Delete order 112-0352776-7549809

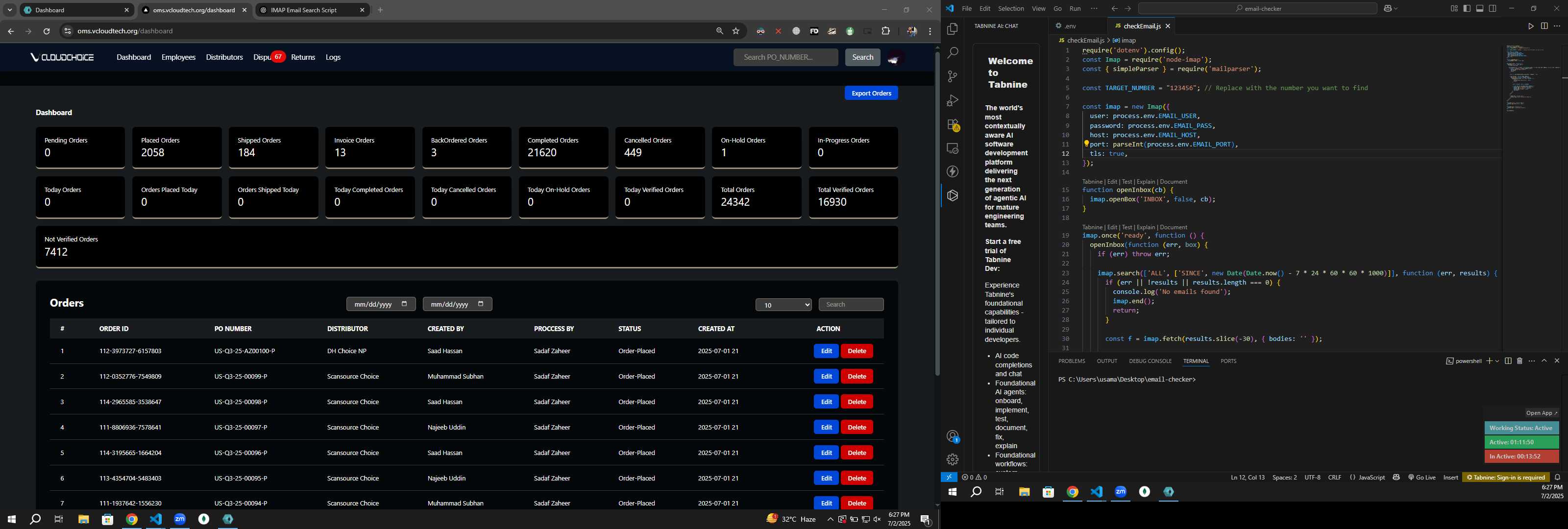click(x=857, y=376)
